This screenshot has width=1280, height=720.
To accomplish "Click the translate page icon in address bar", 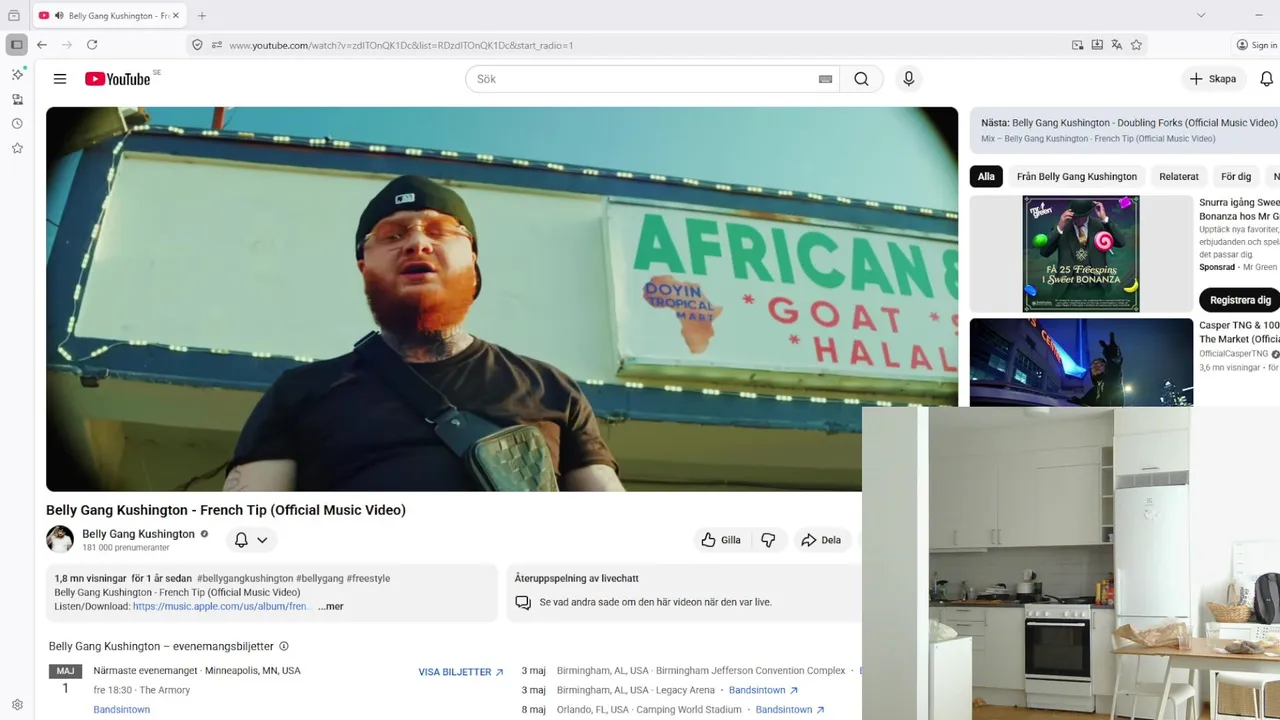I will click(x=1116, y=45).
